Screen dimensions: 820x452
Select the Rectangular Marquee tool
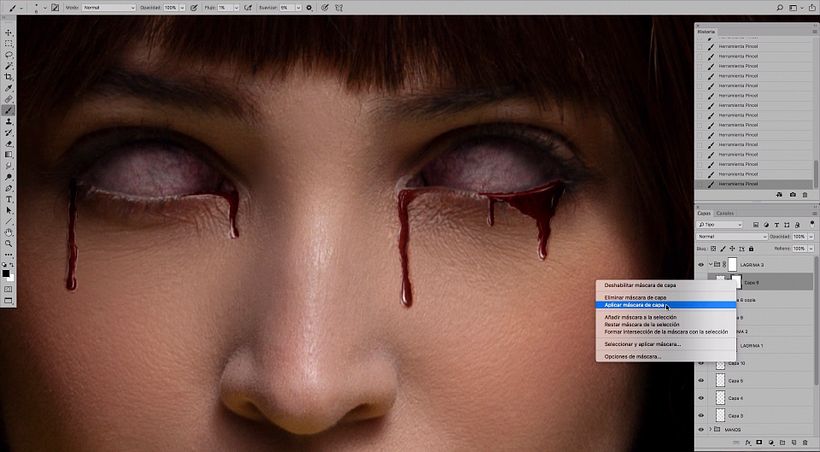[x=8, y=43]
